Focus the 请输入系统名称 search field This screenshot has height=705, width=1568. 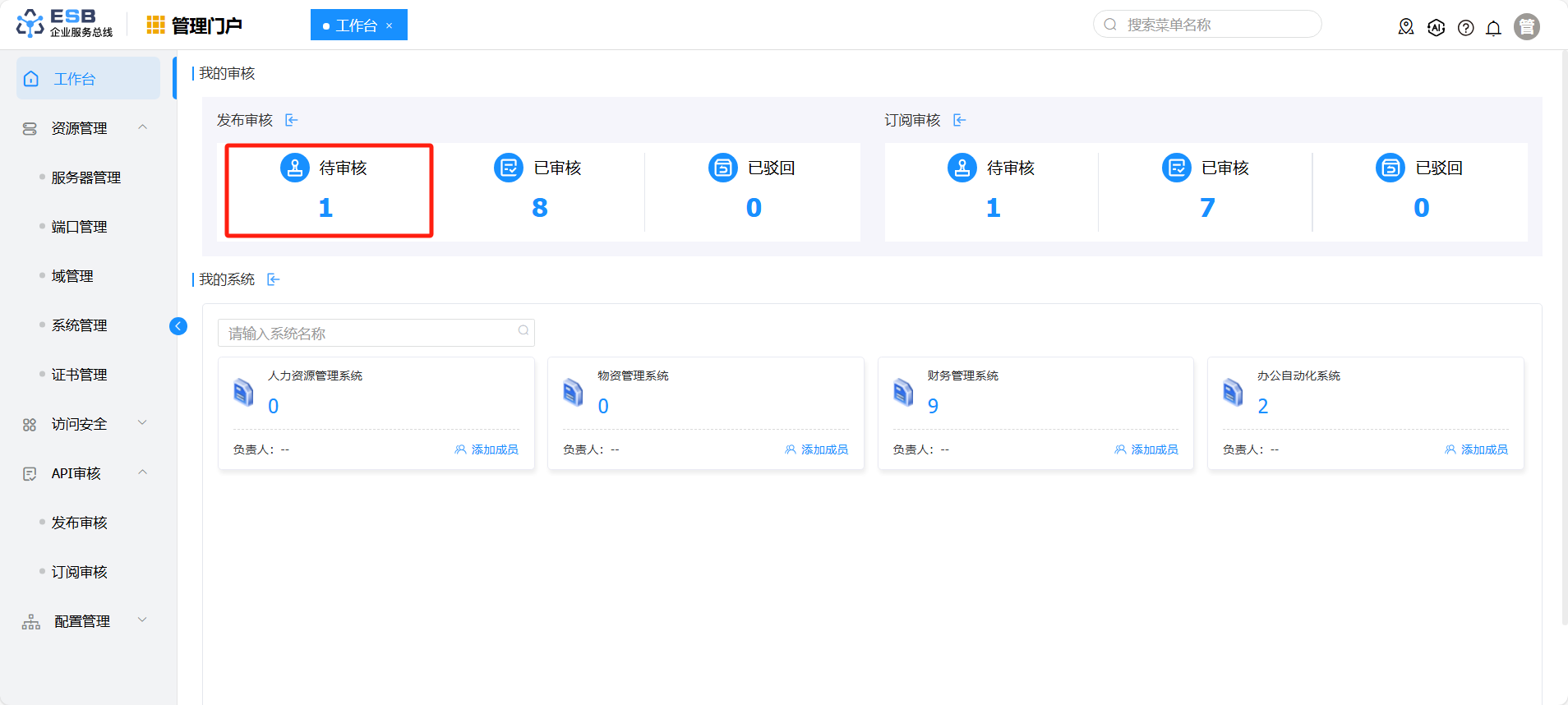point(370,333)
